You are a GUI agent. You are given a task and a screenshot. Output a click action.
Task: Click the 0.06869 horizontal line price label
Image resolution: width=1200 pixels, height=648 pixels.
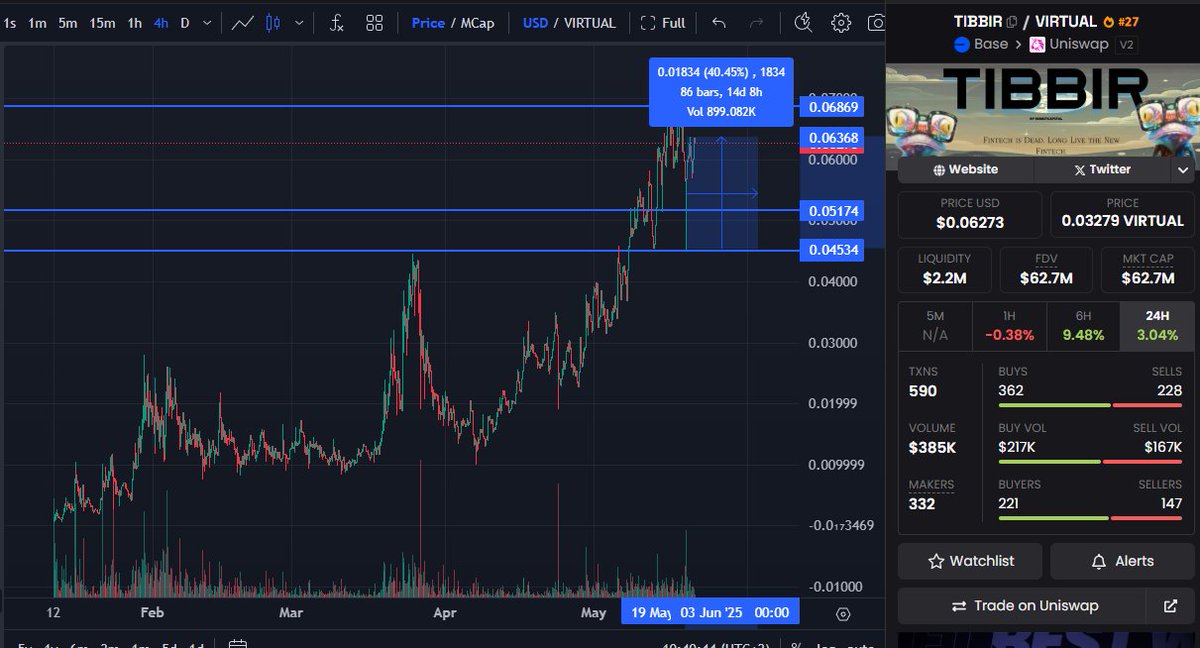[833, 106]
